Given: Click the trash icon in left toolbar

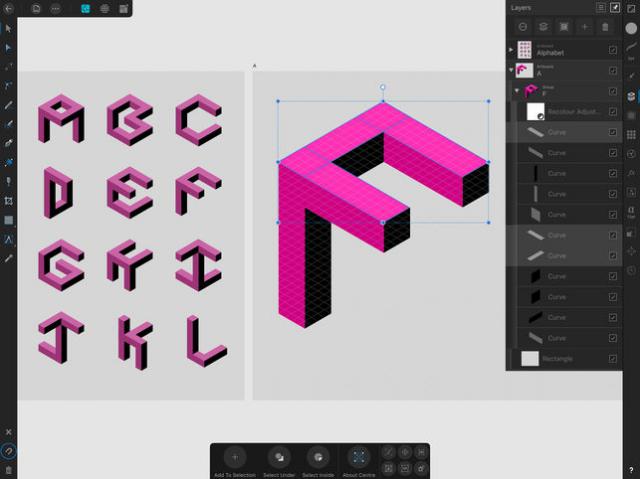Looking at the screenshot, I should click(8, 470).
